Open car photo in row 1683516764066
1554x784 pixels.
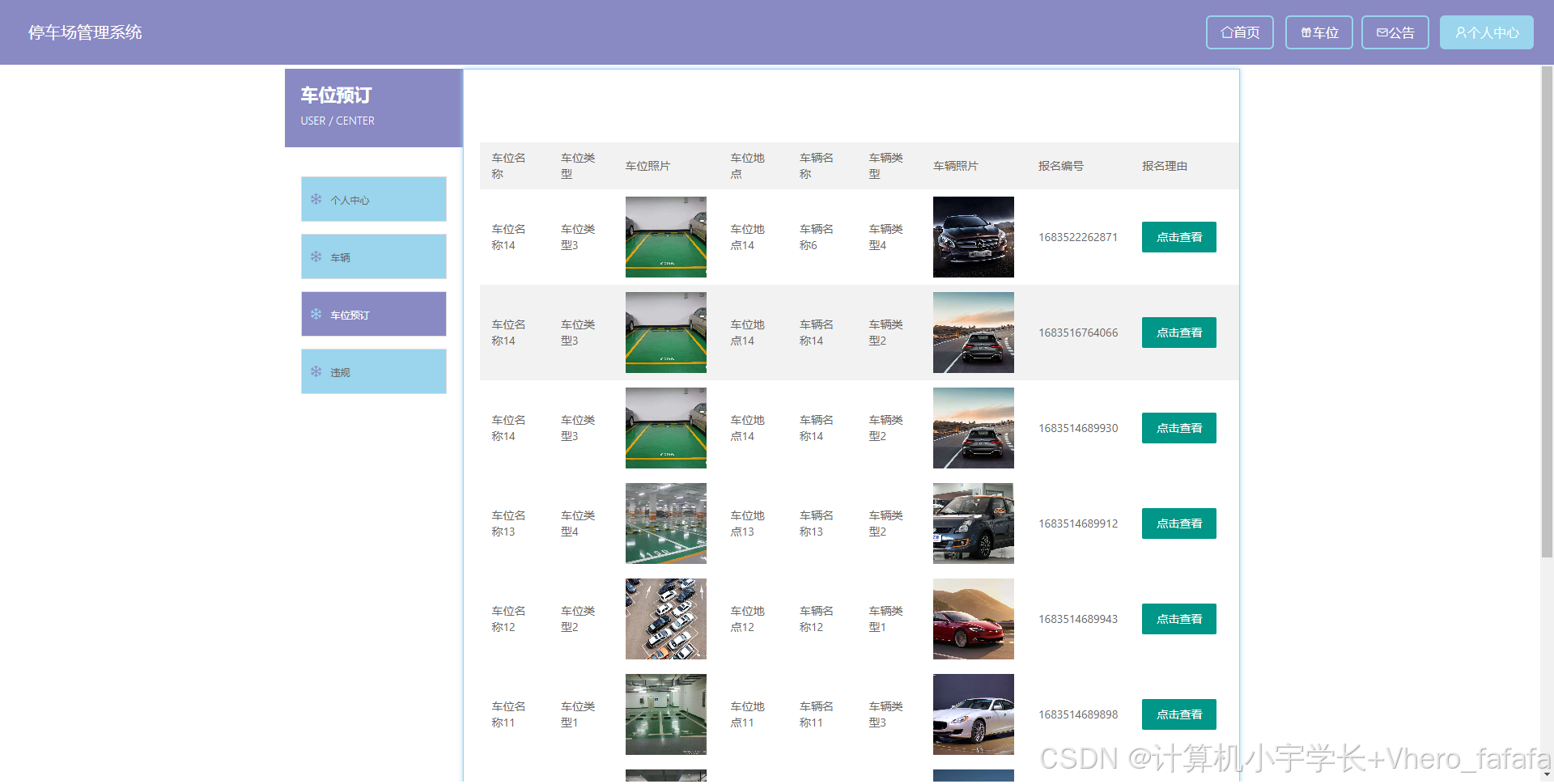tap(973, 333)
